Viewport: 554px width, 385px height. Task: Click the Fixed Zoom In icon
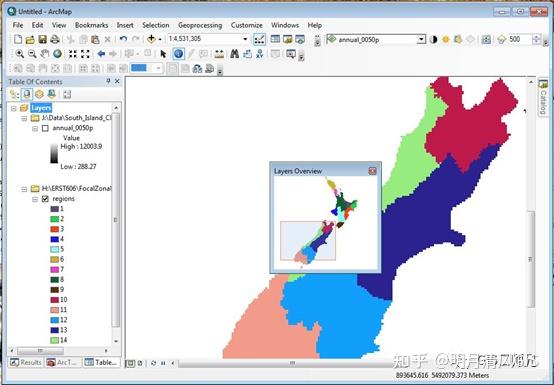coord(73,54)
